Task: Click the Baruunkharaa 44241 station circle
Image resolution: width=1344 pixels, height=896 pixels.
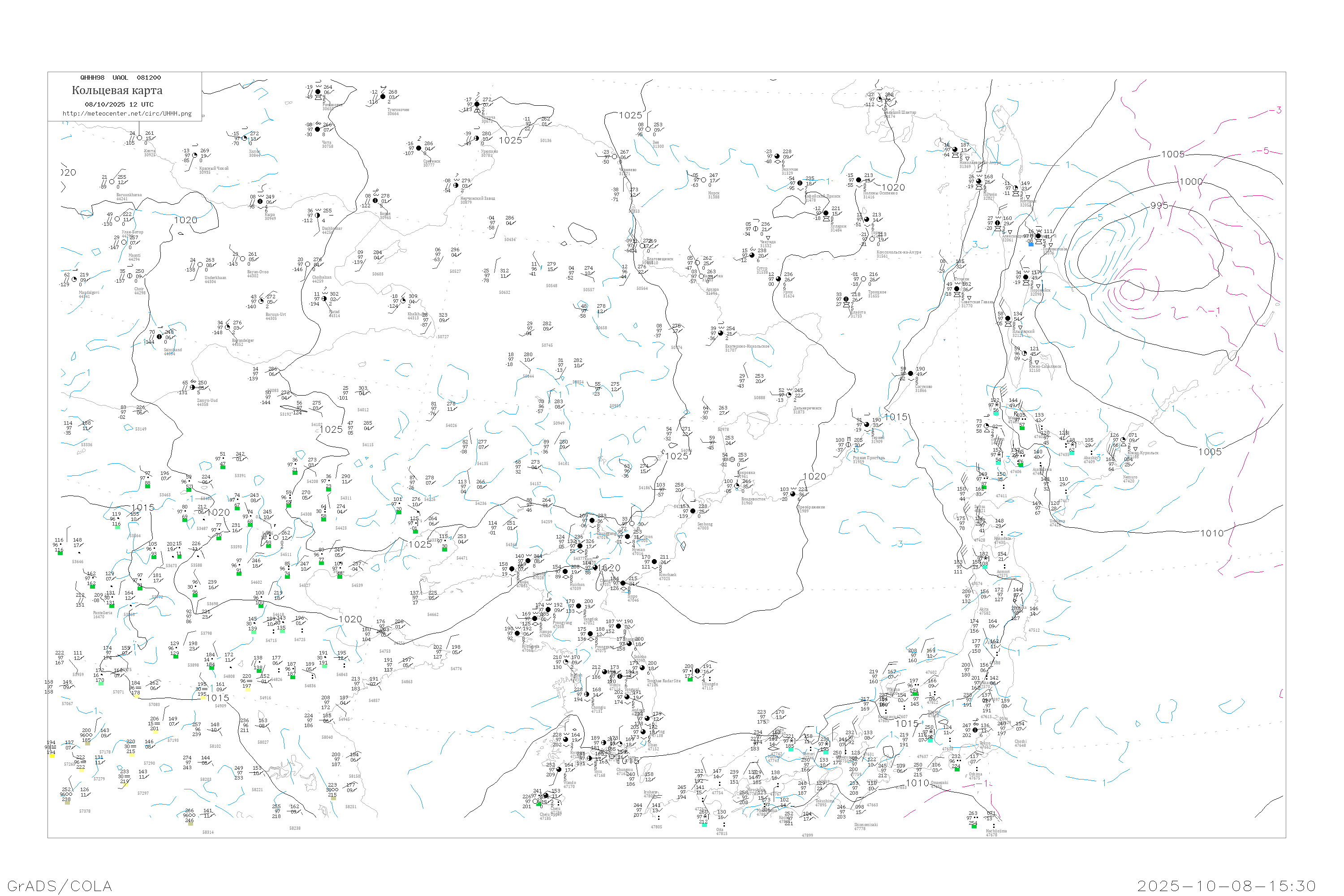Action: [112, 182]
